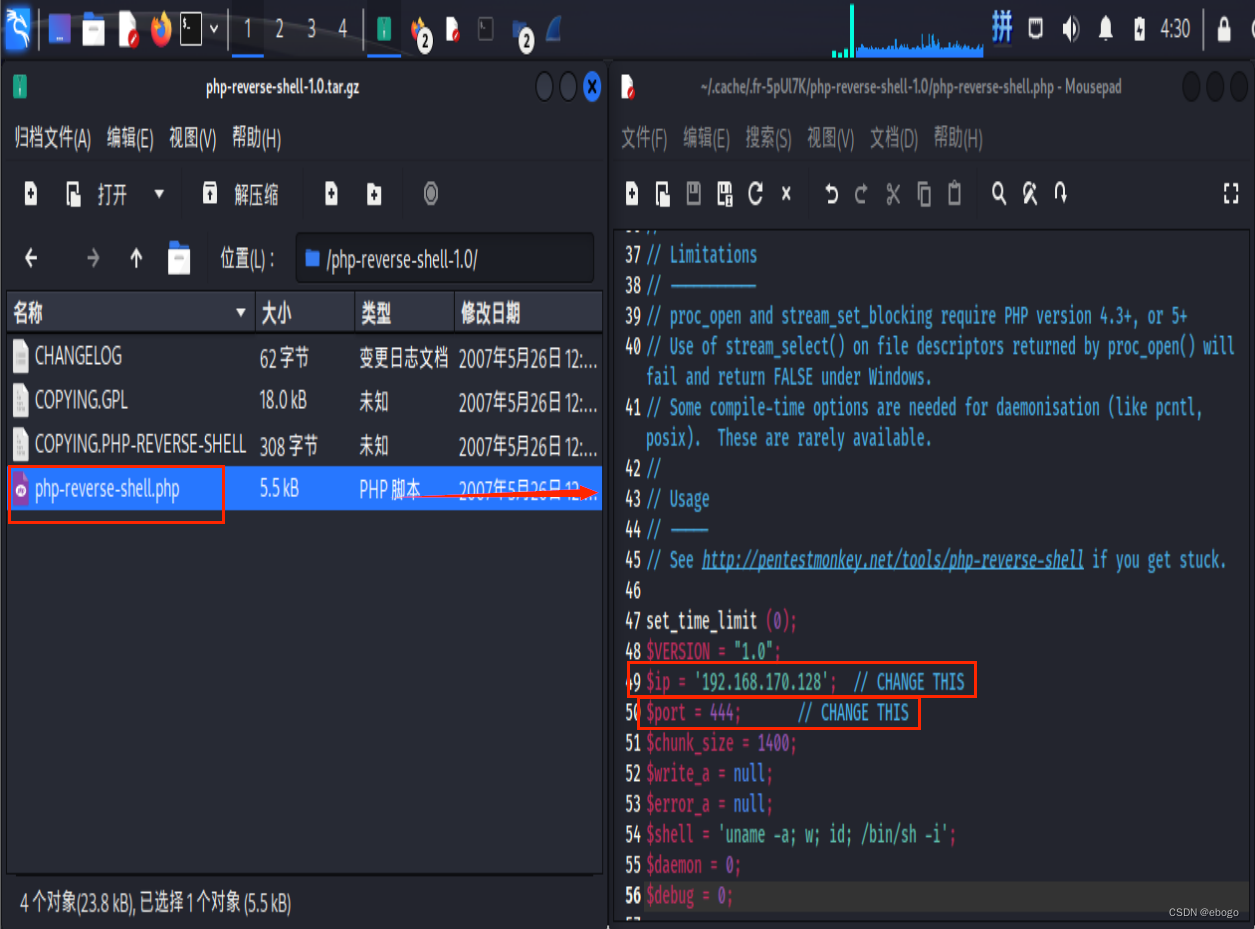Open the 文件(F) menu in Mousepad
The image size is (1255, 929).
click(x=644, y=138)
